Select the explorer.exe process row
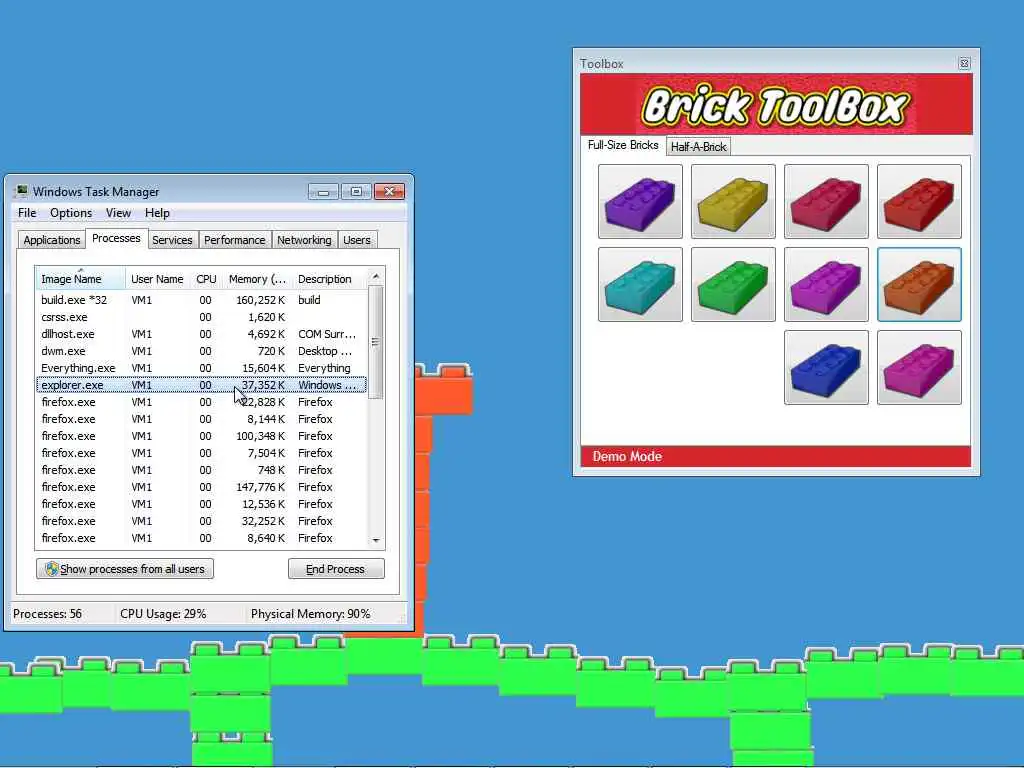 201,385
